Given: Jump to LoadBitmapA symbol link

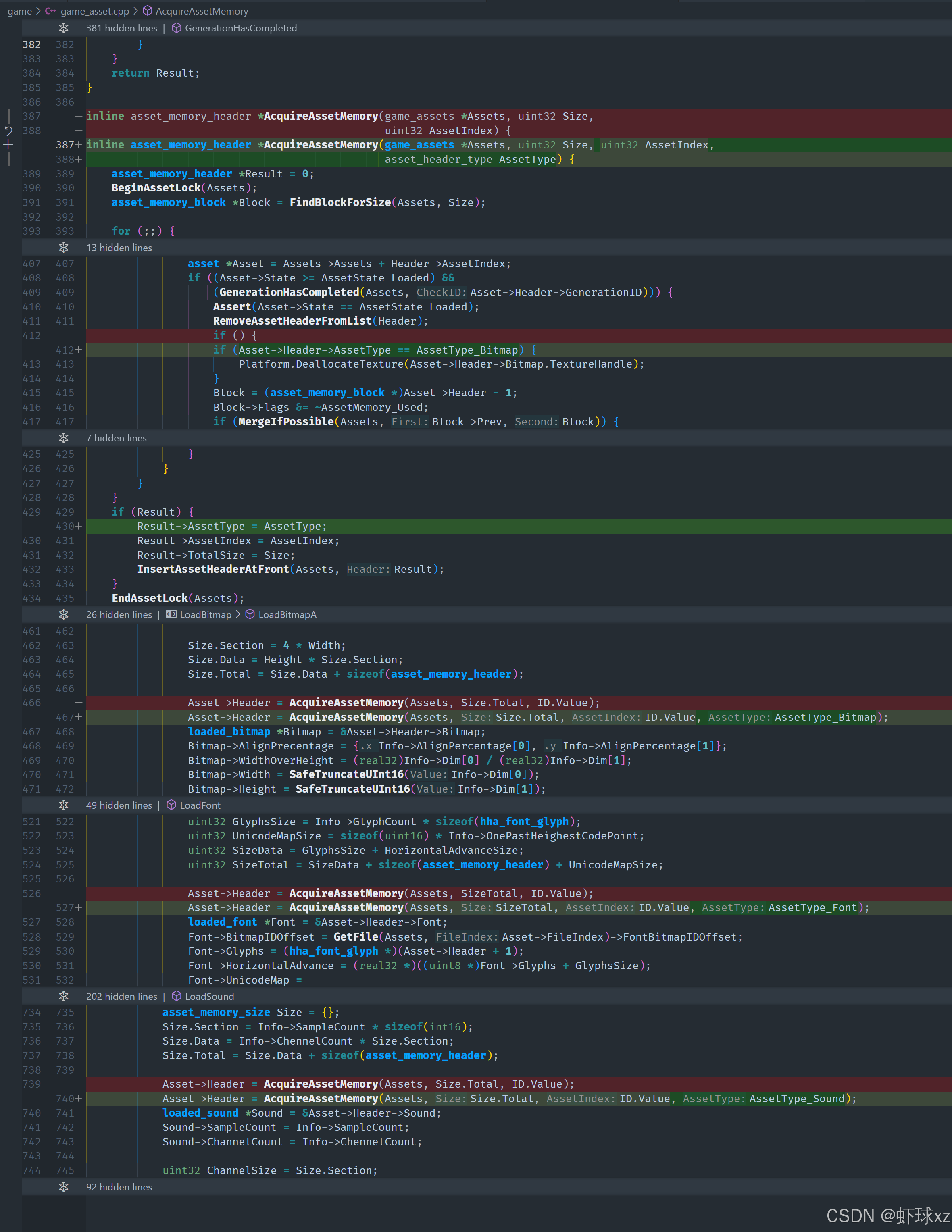Looking at the screenshot, I should [x=287, y=615].
